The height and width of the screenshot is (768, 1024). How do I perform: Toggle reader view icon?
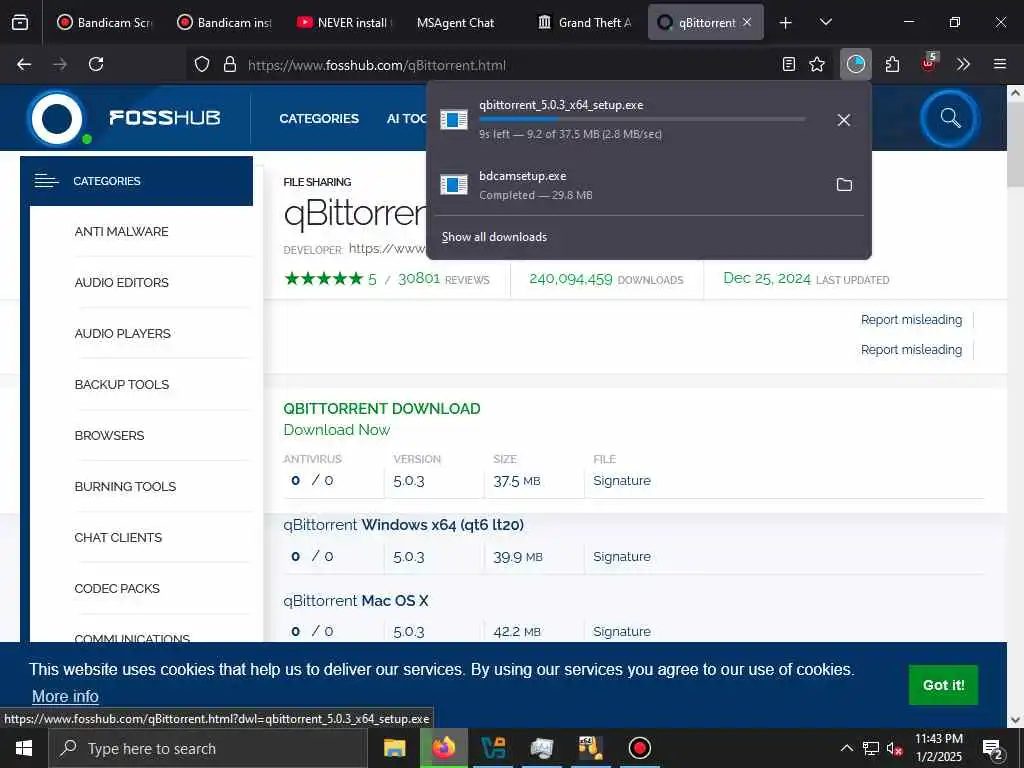click(x=789, y=64)
